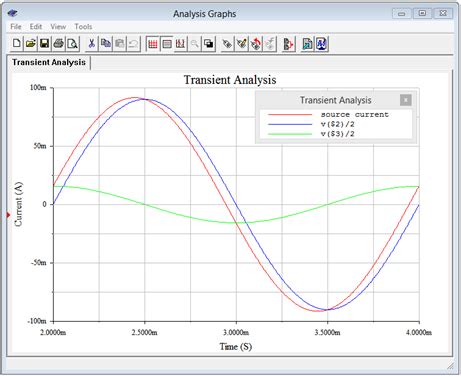
Task: Select the Transient Analysis tab
Action: pos(49,62)
